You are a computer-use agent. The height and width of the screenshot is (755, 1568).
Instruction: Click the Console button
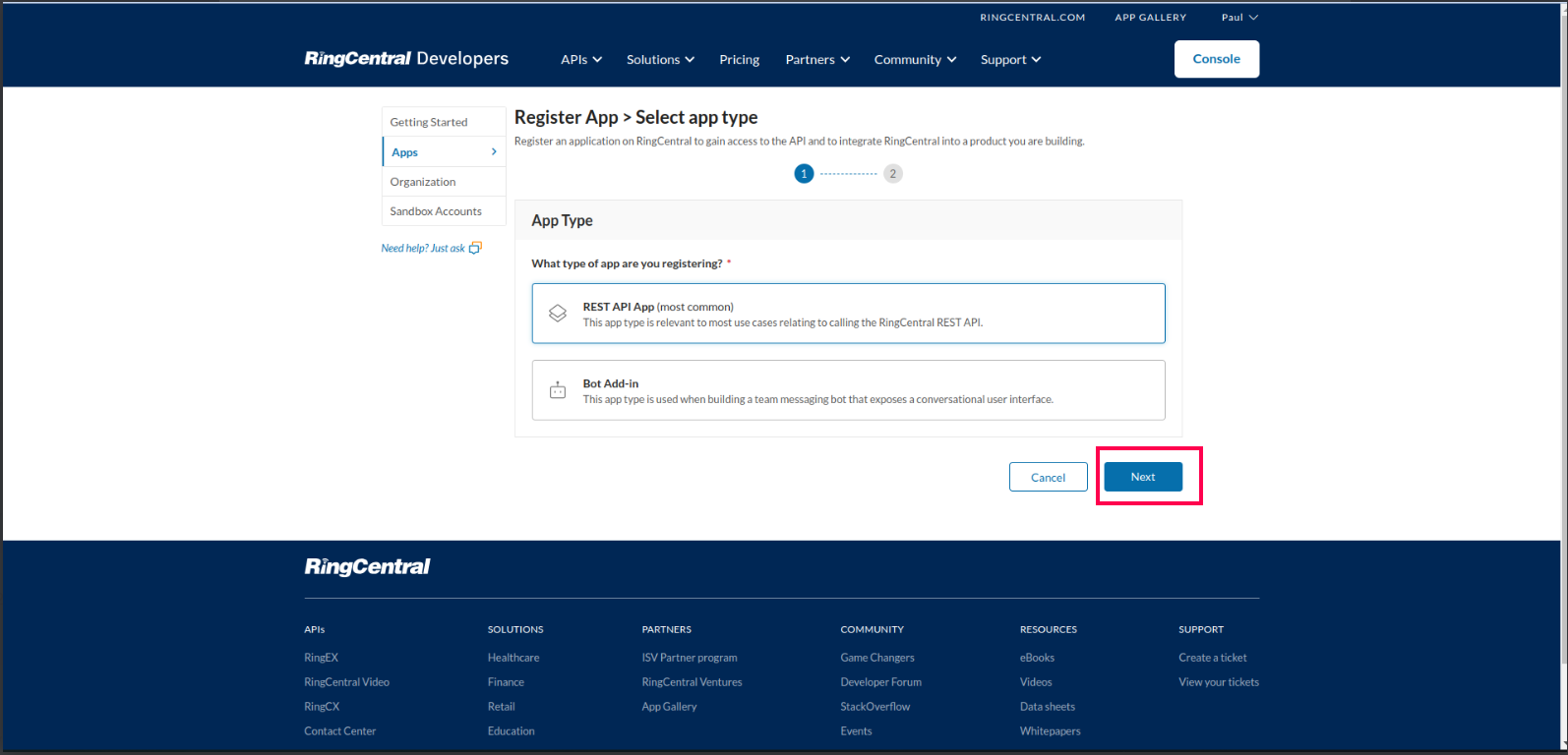(1217, 59)
